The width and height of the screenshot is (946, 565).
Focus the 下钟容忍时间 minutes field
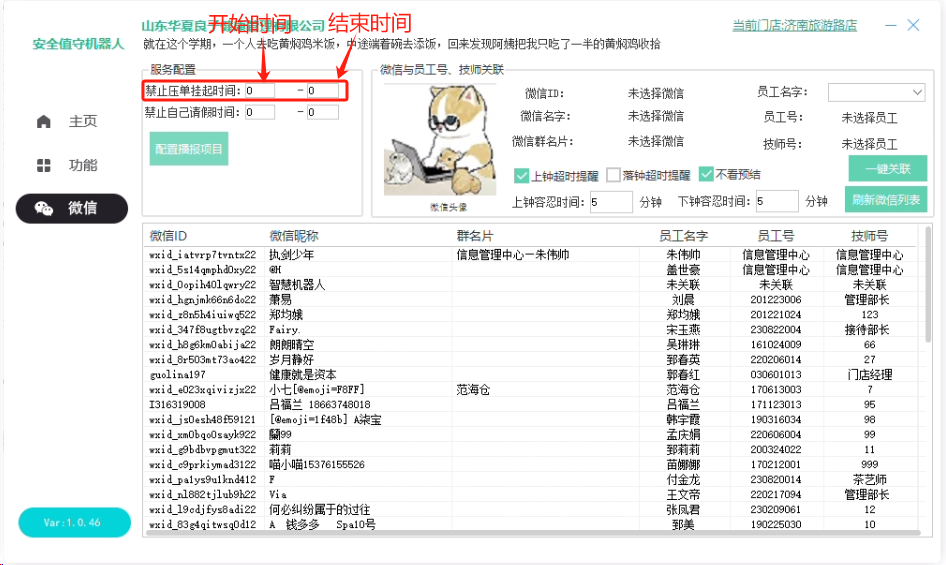pos(776,202)
